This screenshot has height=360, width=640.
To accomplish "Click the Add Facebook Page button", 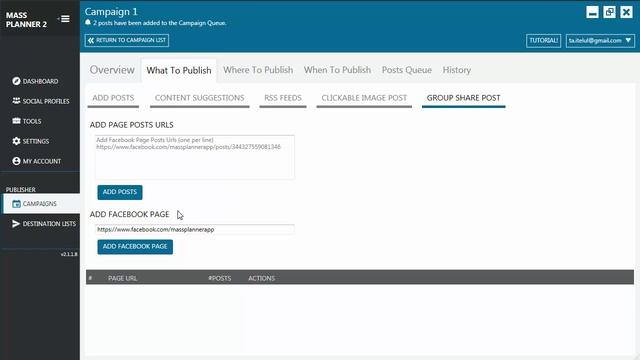I will coord(135,247).
